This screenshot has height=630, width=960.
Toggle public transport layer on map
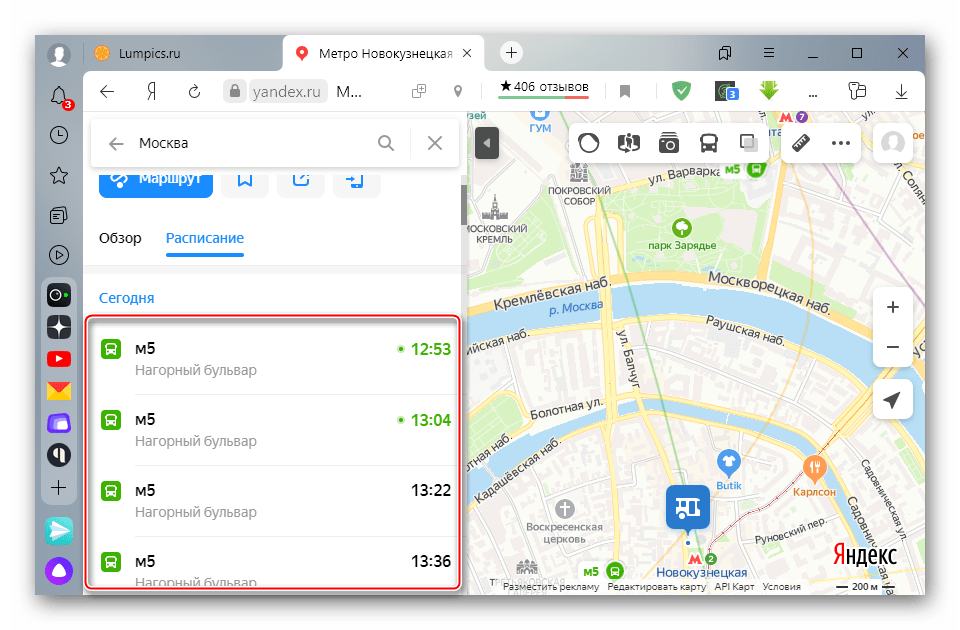pyautogui.click(x=708, y=143)
